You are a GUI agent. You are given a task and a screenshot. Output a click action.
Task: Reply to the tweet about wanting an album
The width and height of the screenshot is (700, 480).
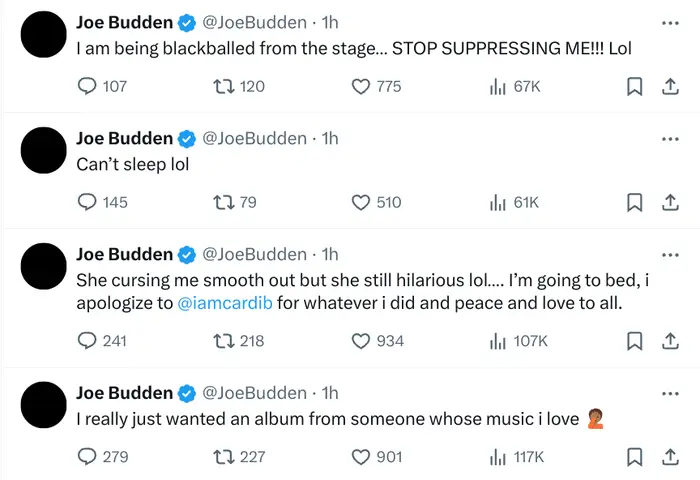(87, 457)
